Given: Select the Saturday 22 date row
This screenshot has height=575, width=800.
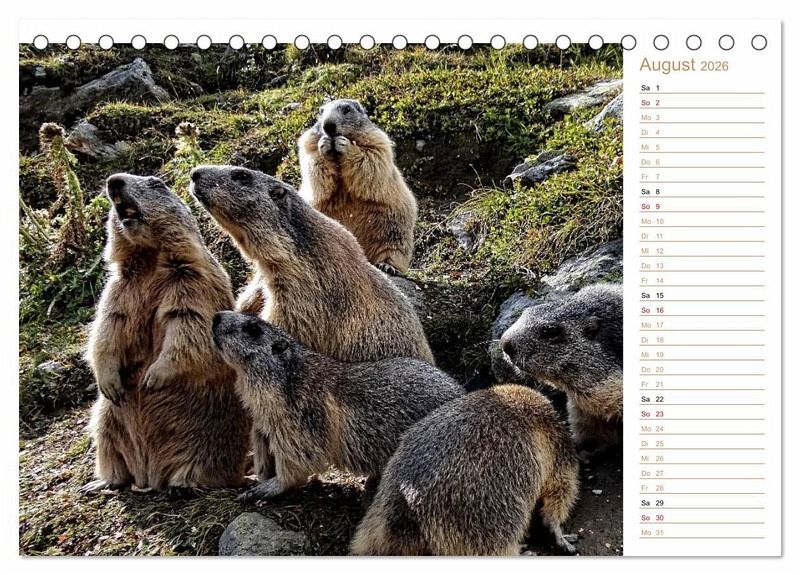Looking at the screenshot, I should (x=701, y=399).
